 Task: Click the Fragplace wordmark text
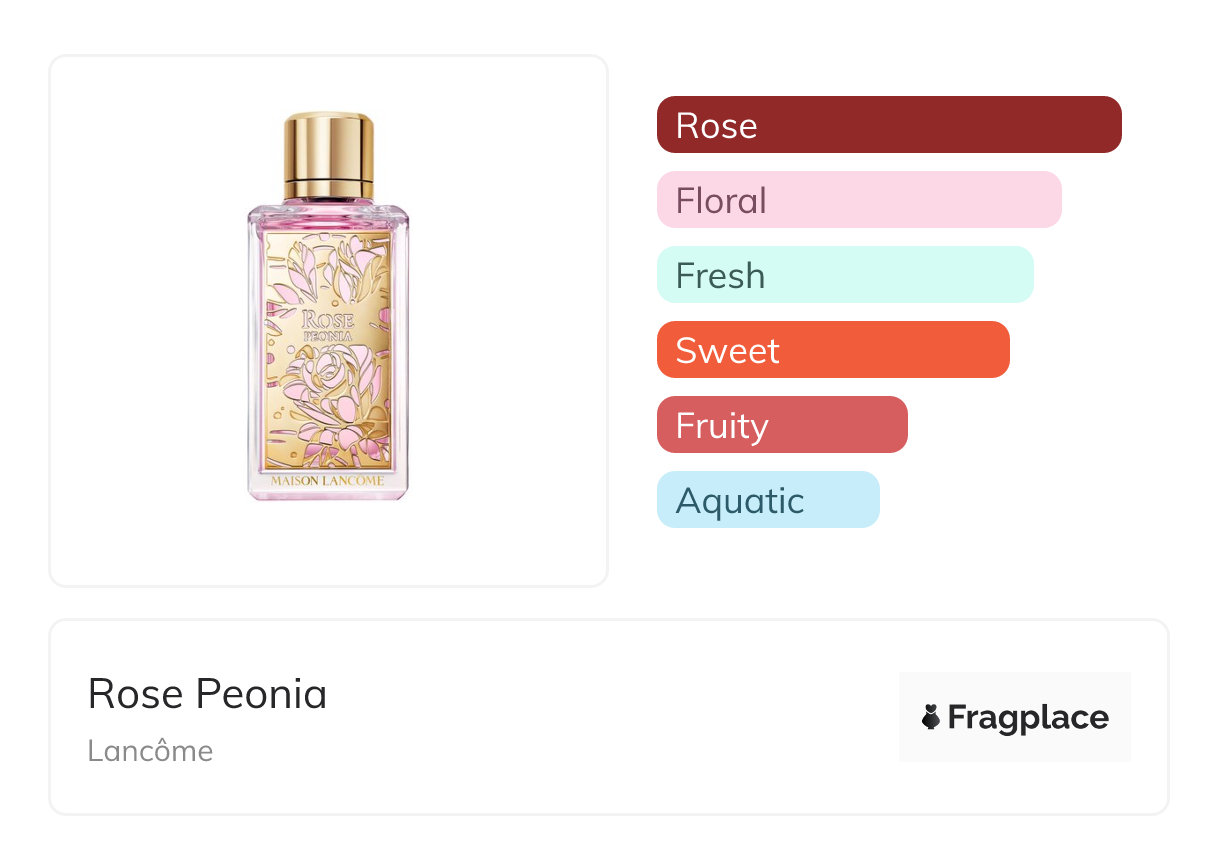pos(1028,717)
